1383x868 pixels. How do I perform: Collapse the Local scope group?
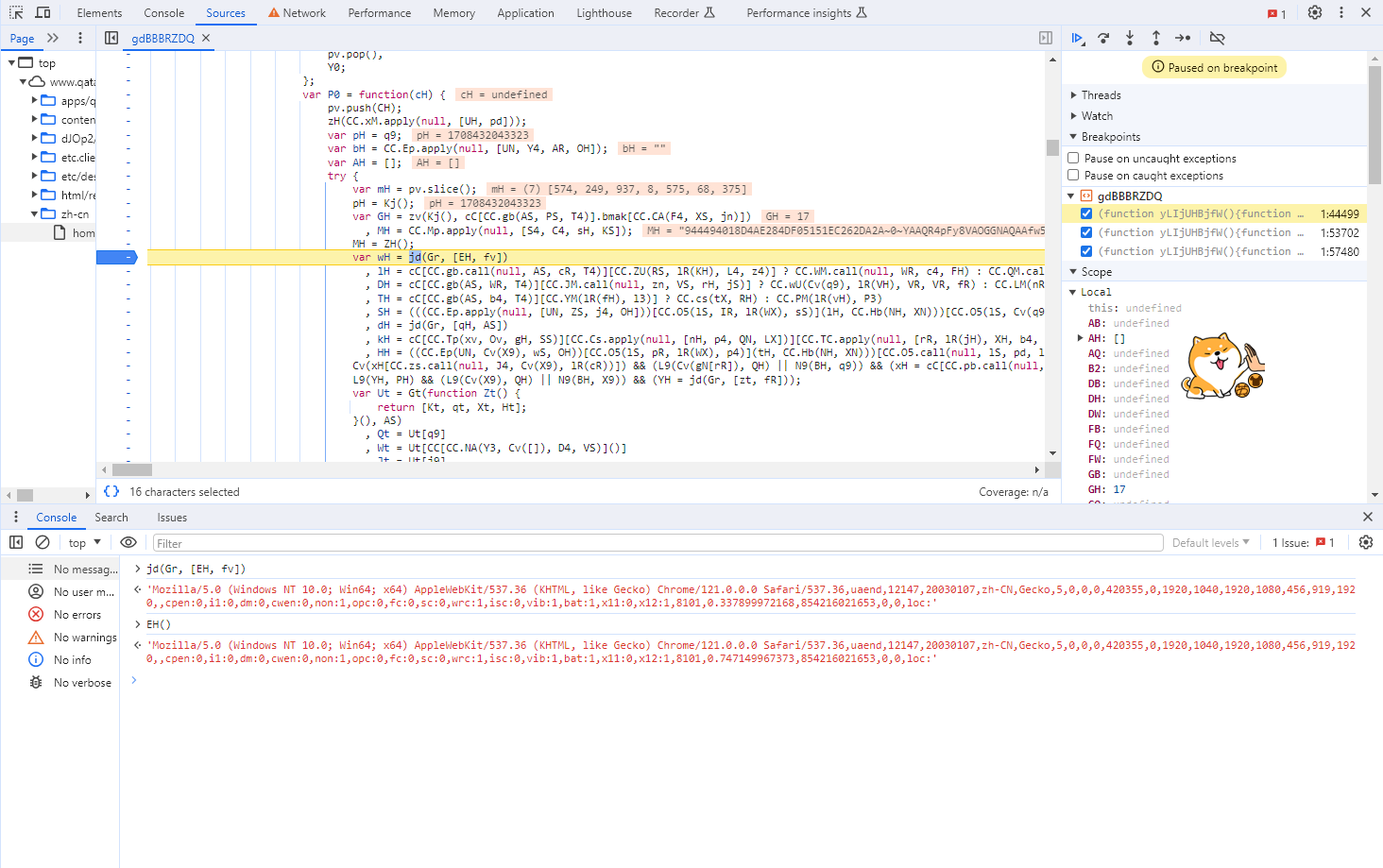point(1073,292)
